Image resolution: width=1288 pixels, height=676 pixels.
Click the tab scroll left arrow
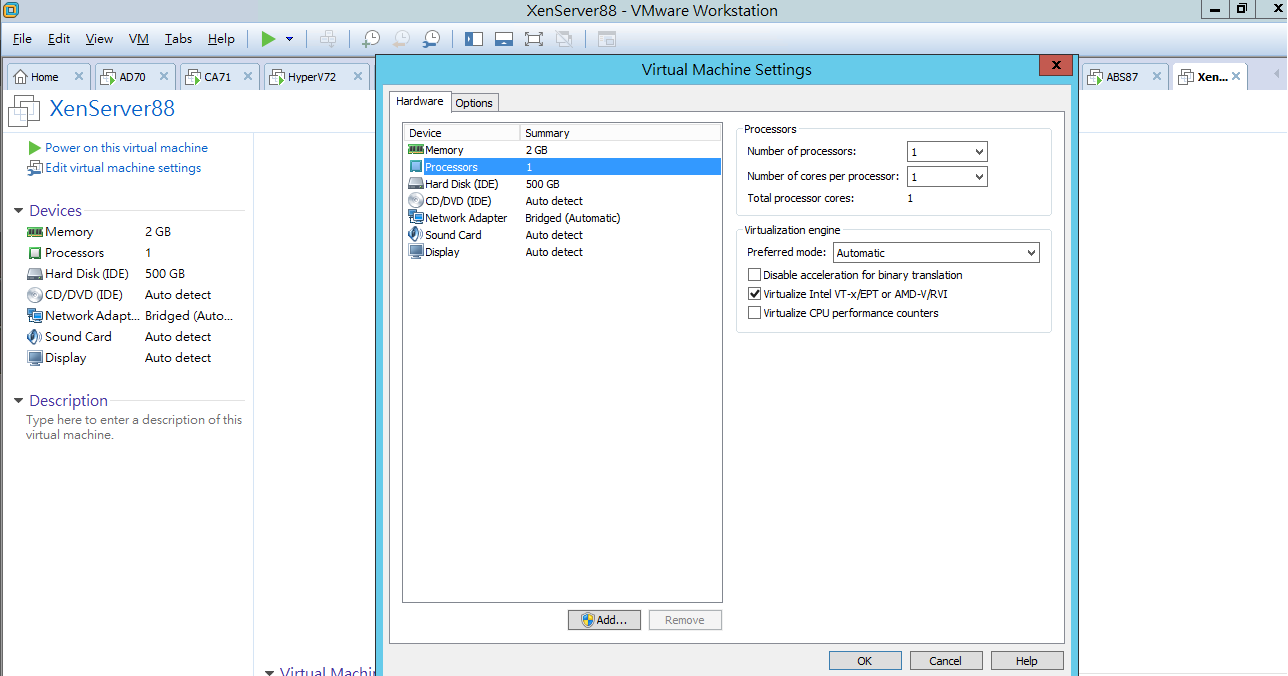[x=1277, y=75]
